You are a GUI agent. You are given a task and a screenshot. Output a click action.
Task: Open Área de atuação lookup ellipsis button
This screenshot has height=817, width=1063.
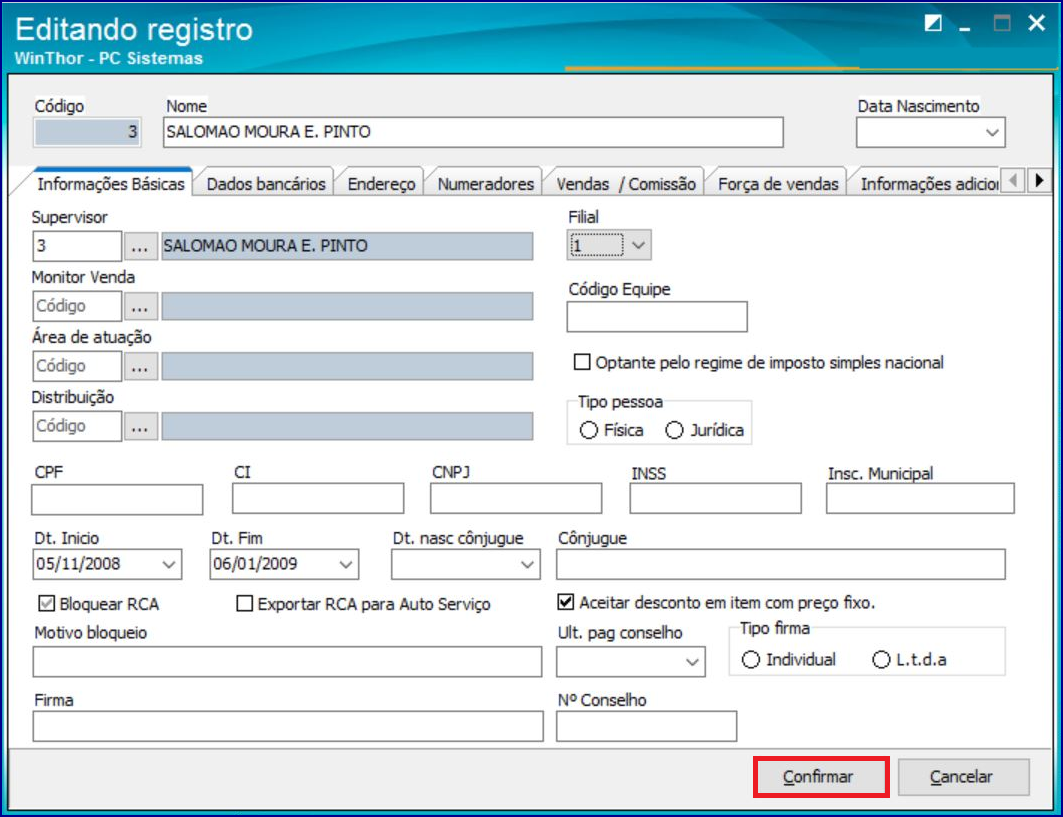(x=140, y=367)
